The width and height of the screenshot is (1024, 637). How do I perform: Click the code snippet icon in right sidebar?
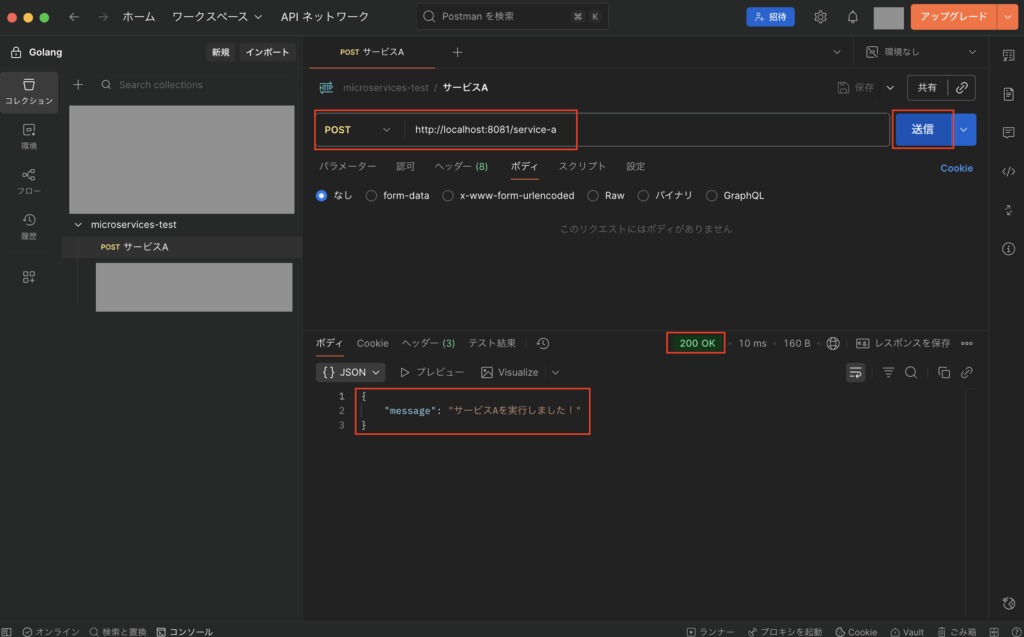(1008, 171)
